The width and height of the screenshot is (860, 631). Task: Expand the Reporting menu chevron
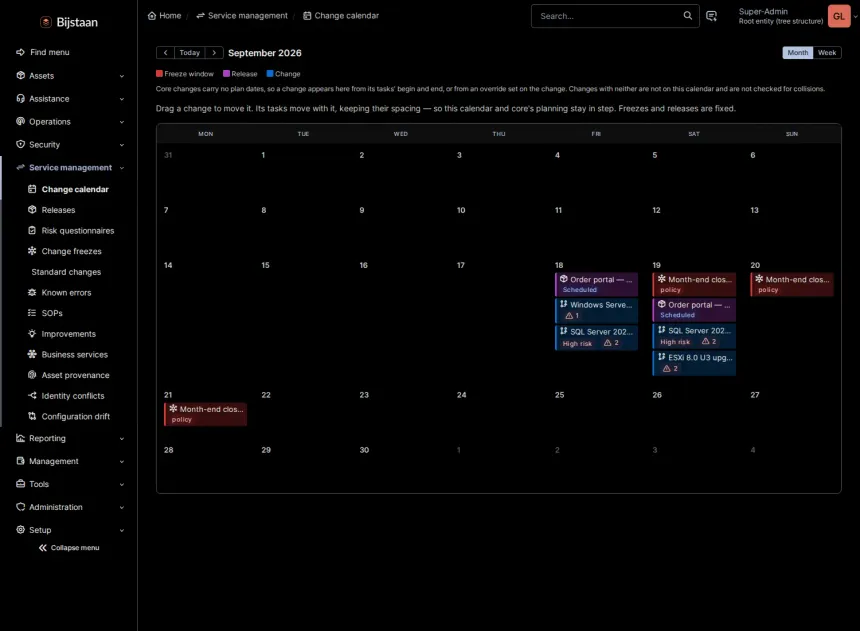122,439
